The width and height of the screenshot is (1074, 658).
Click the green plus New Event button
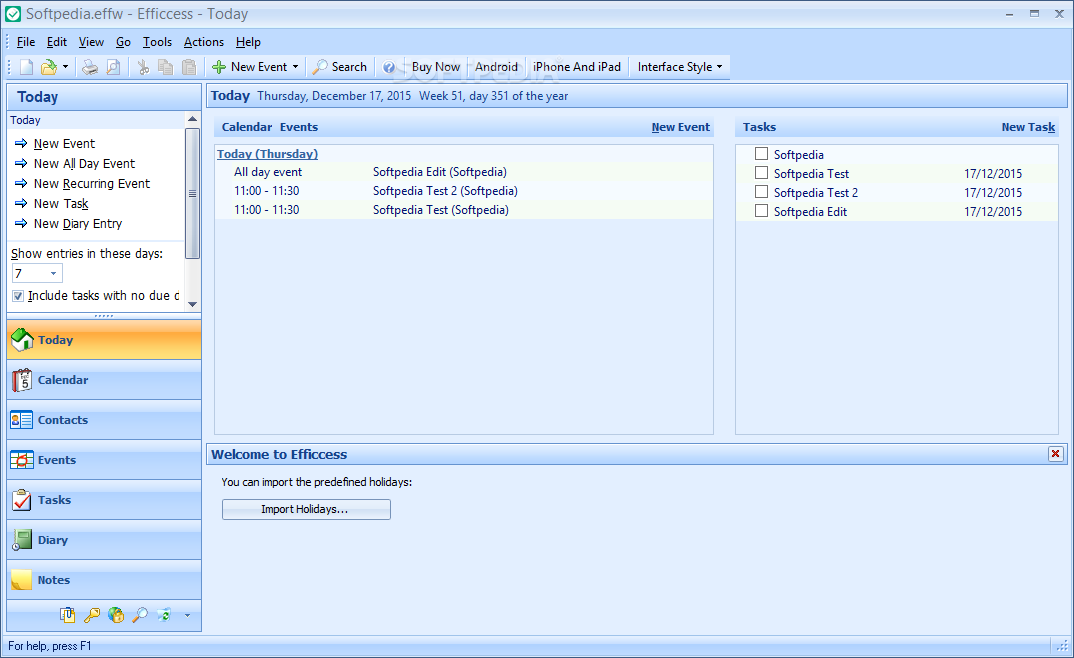click(x=249, y=67)
